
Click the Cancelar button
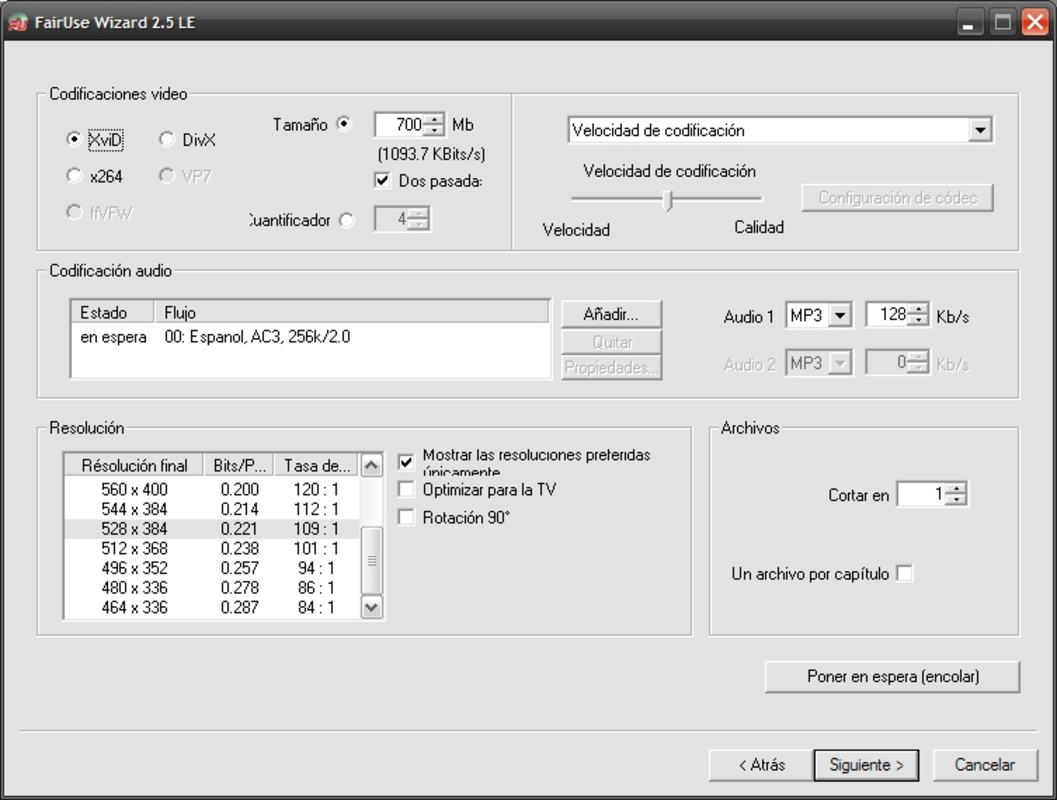pos(985,765)
